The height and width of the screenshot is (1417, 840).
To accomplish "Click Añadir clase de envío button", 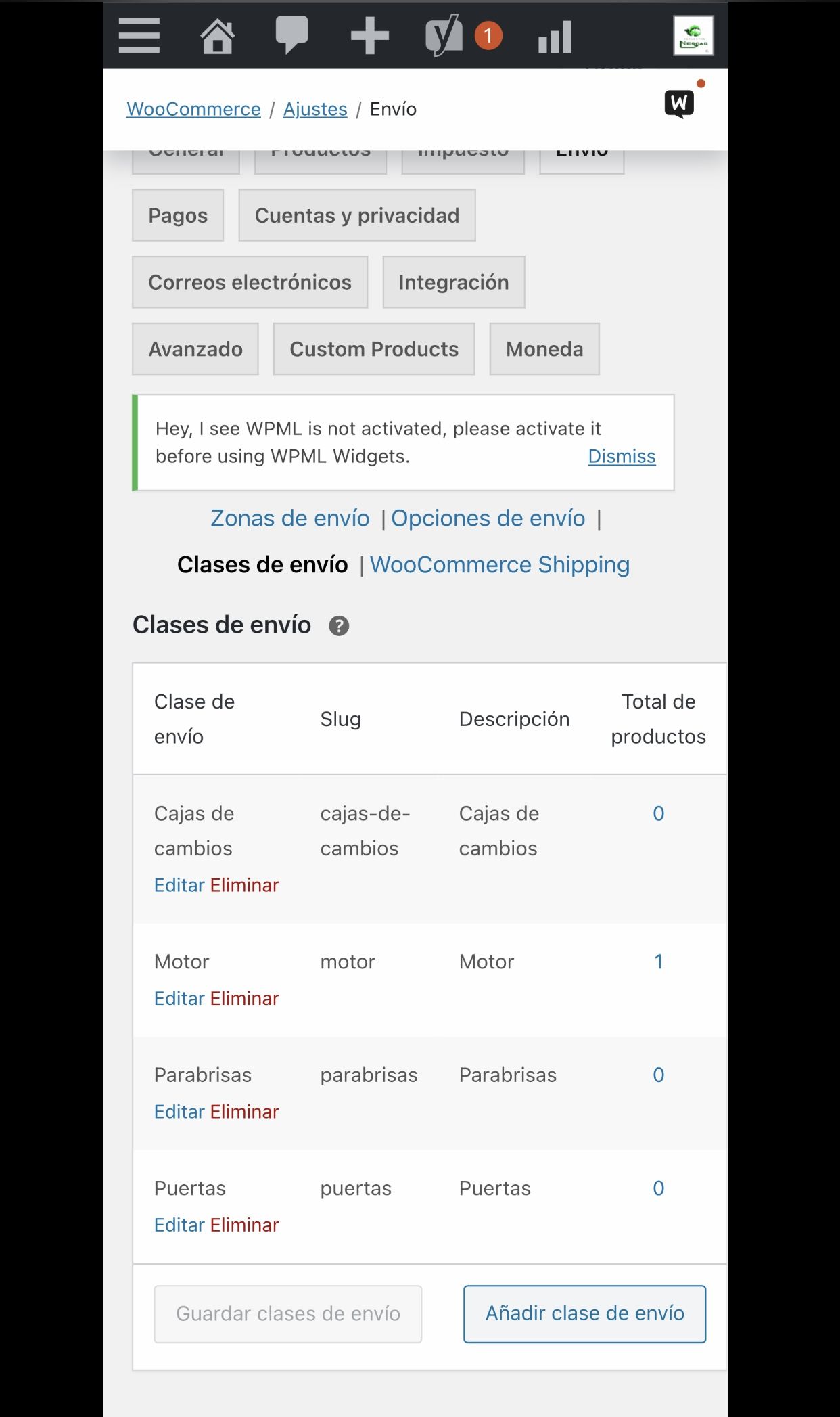I will (584, 1313).
